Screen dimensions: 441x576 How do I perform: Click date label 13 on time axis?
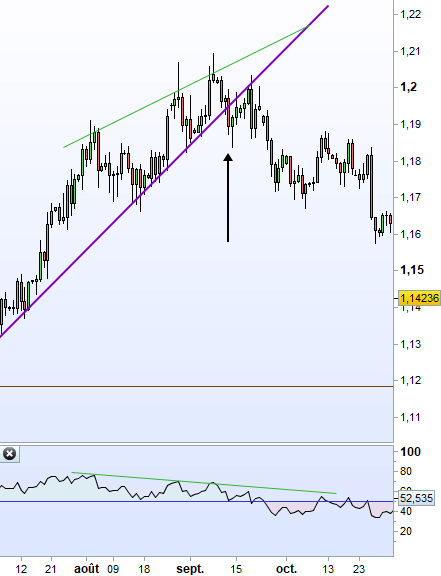point(328,569)
